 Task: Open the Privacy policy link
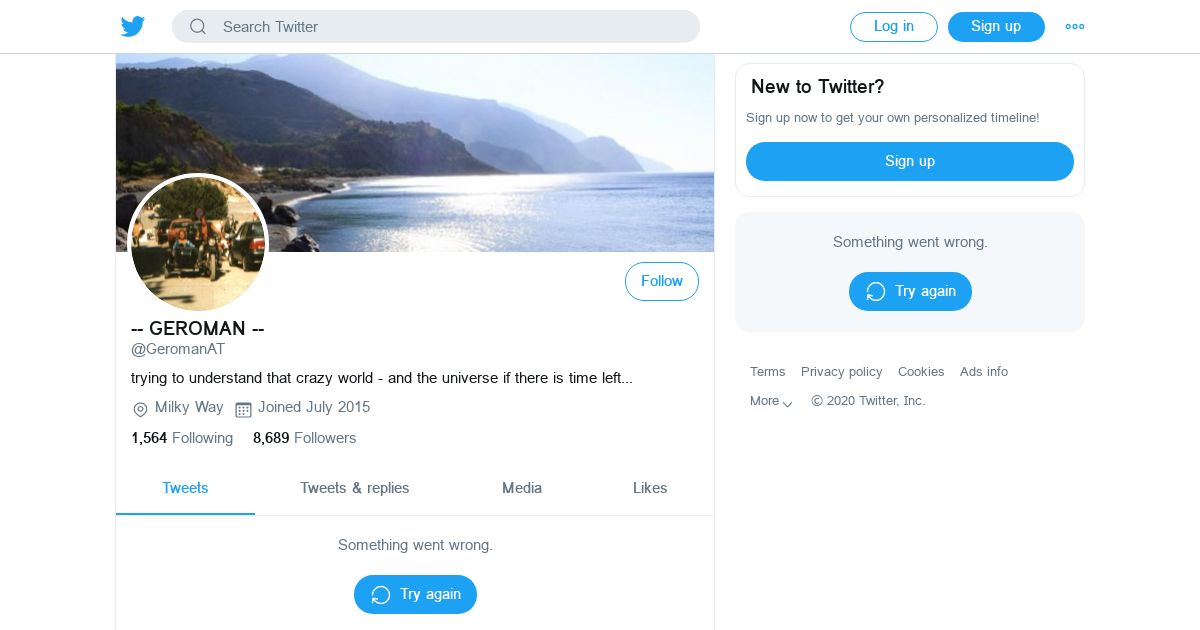(841, 372)
